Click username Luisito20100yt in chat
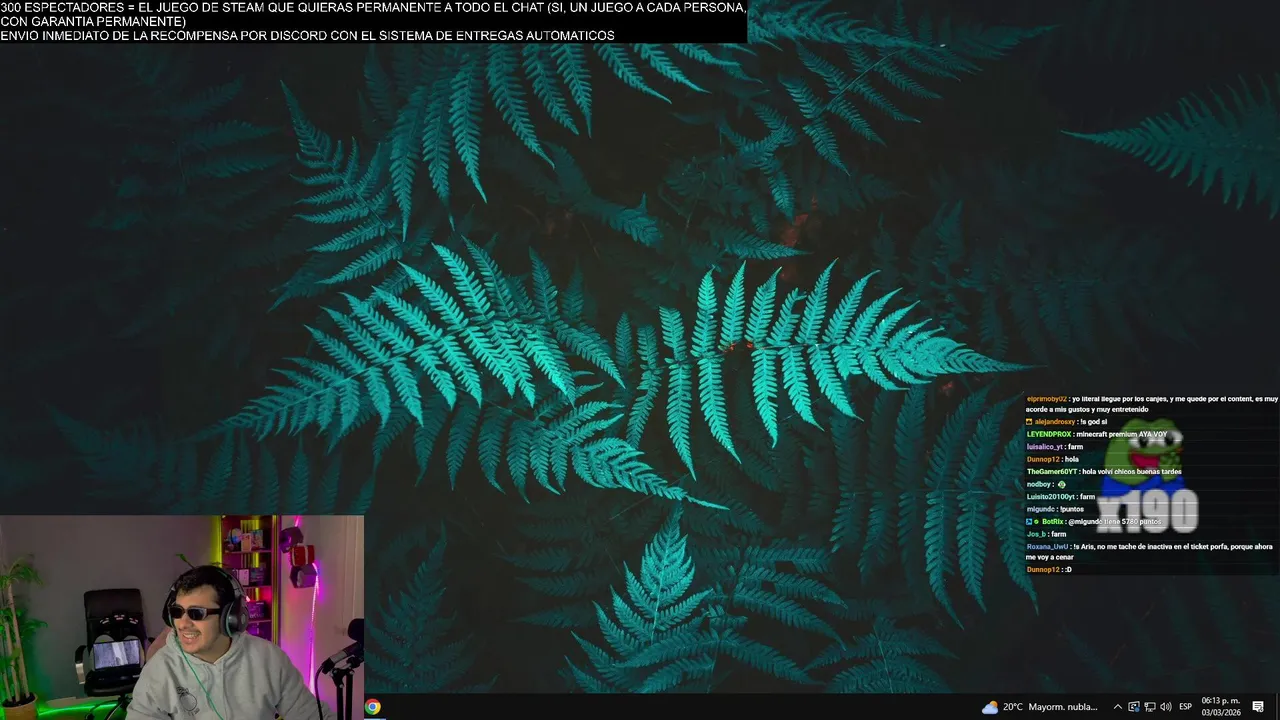 click(x=1050, y=497)
